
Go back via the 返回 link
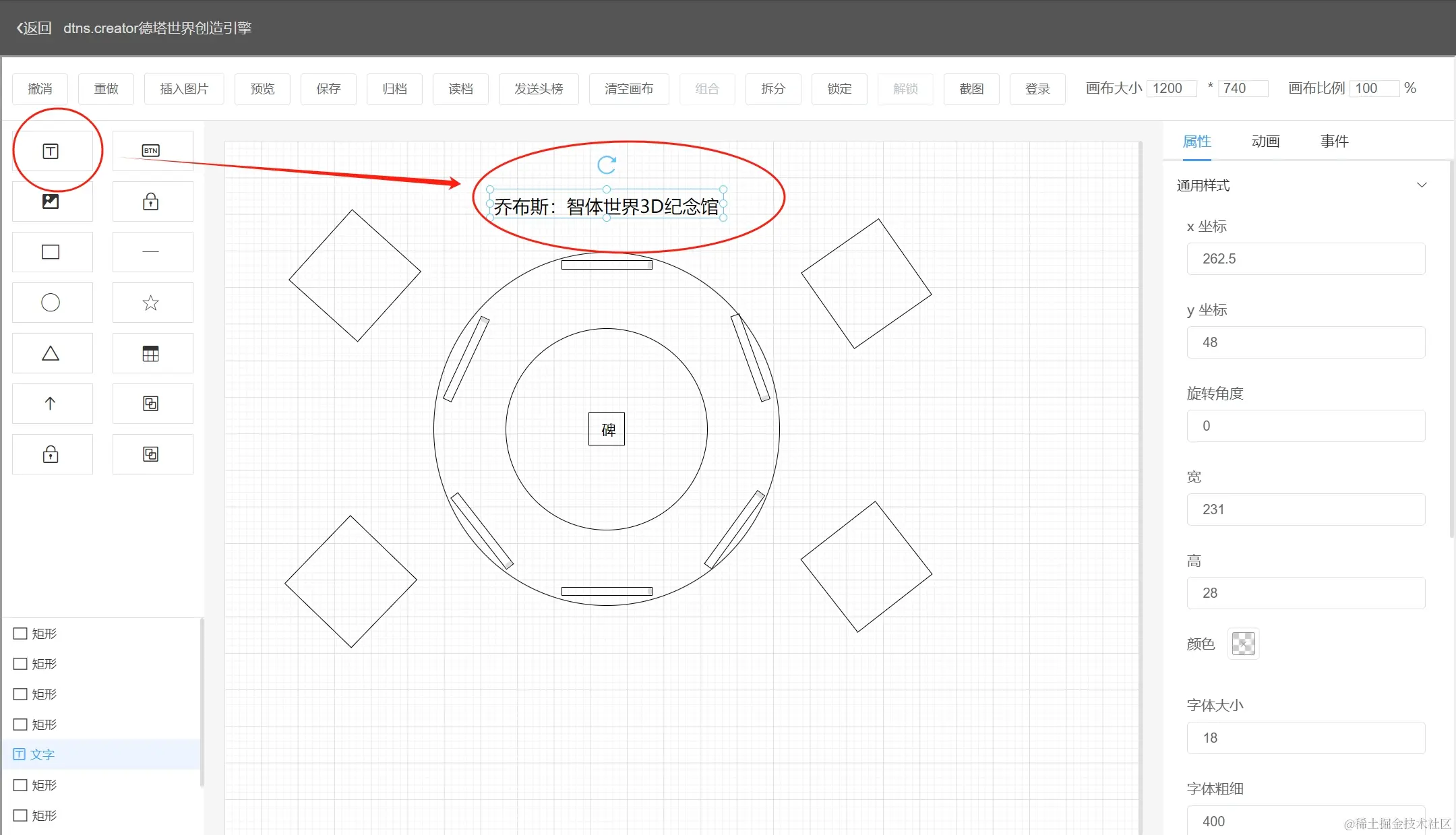click(x=34, y=28)
